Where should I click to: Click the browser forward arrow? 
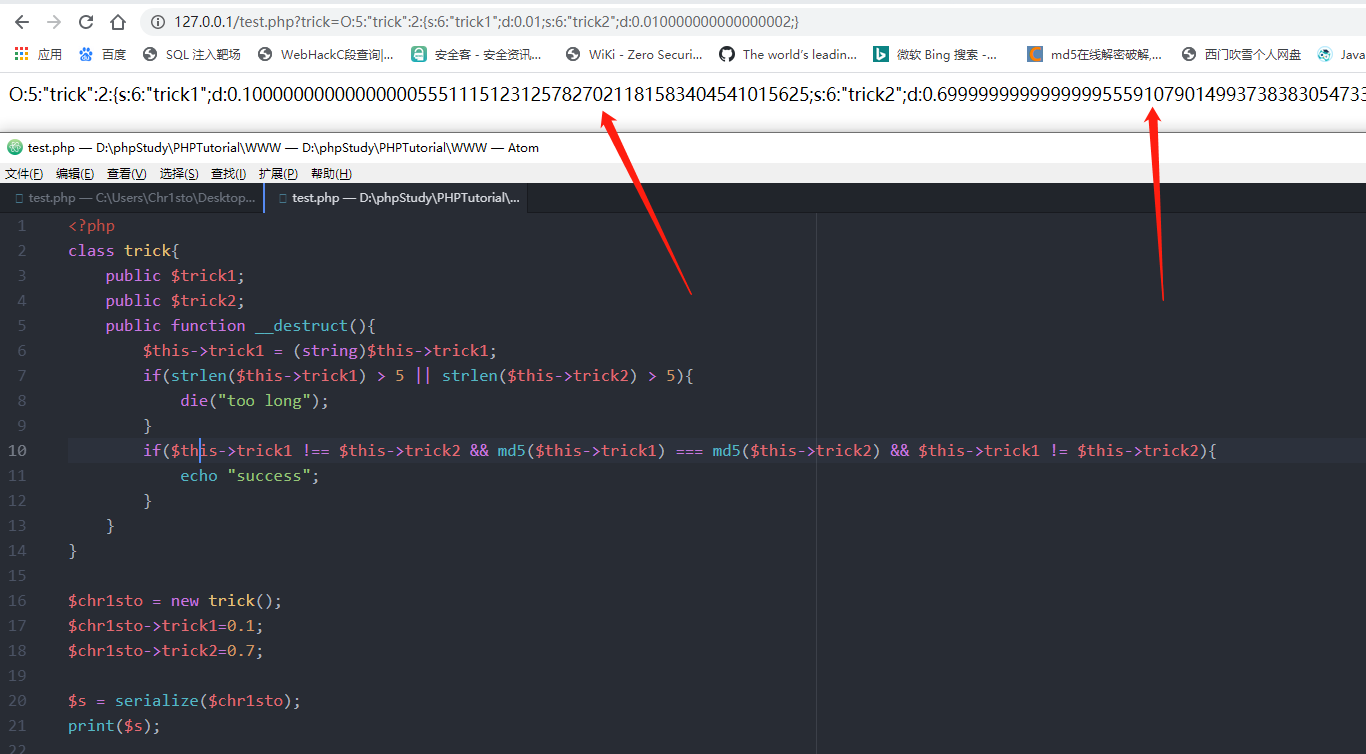54,22
